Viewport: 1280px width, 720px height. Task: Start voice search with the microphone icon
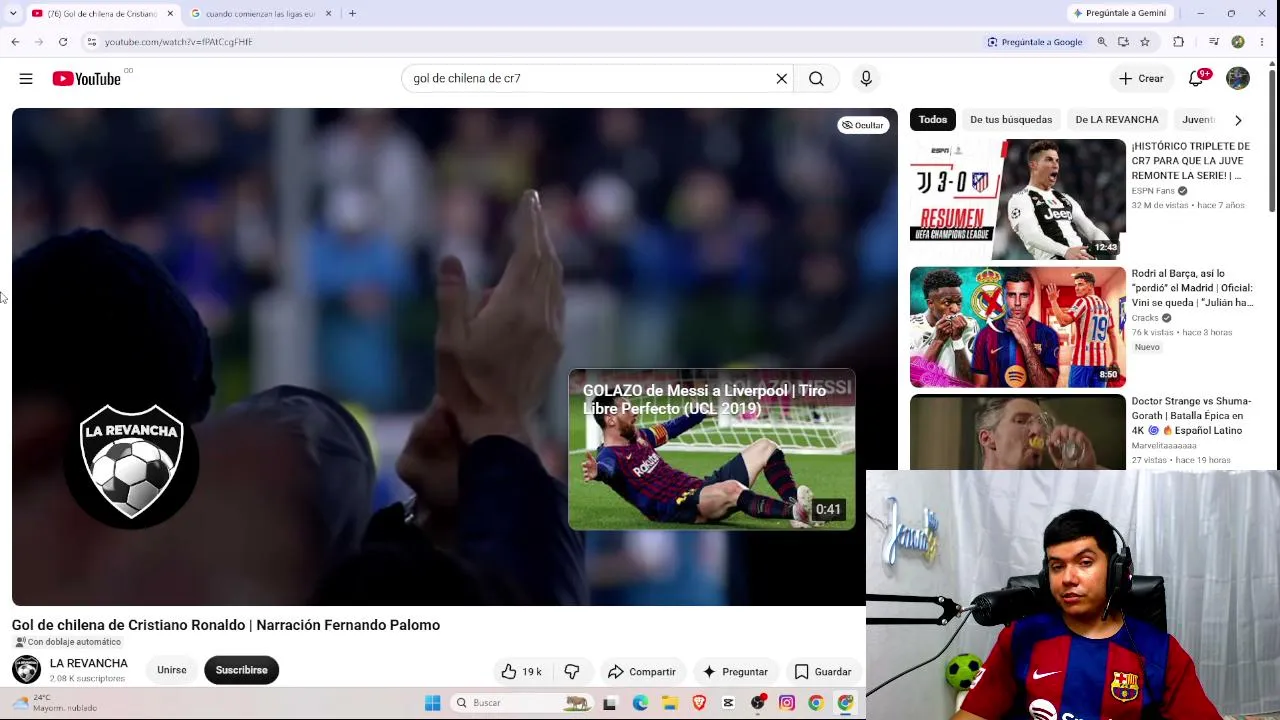(x=866, y=79)
